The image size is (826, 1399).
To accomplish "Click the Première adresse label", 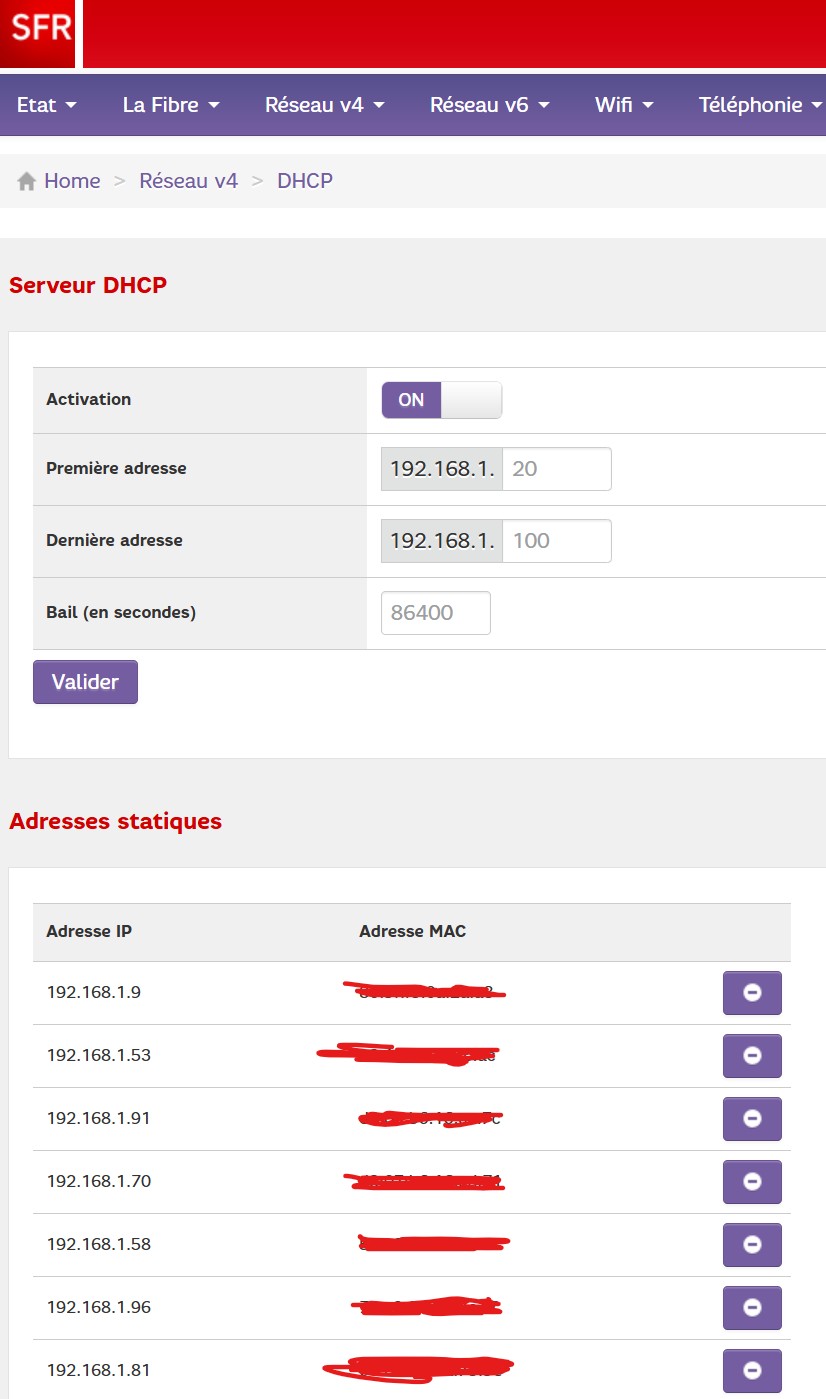I will [x=116, y=469].
